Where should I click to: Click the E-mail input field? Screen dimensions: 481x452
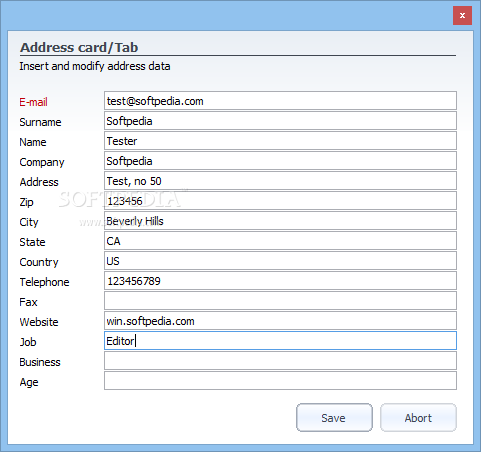pyautogui.click(x=280, y=101)
